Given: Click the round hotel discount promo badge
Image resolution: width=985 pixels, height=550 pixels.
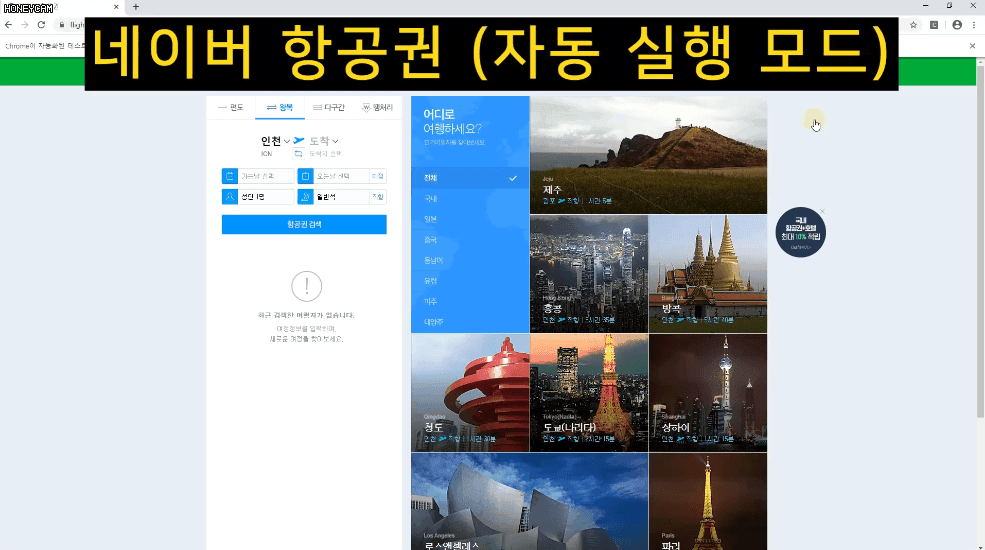Looking at the screenshot, I should coord(800,232).
